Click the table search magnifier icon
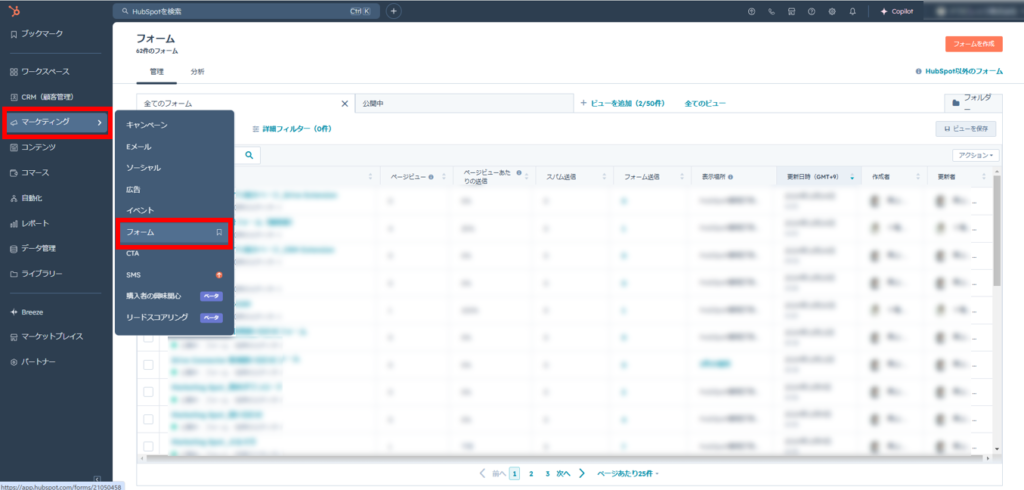Image resolution: width=1024 pixels, height=490 pixels. click(x=249, y=155)
